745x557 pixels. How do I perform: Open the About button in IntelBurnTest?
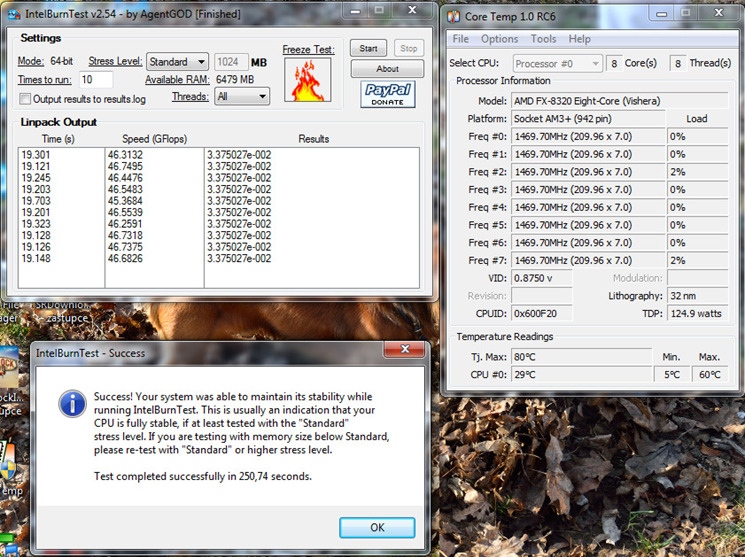(x=387, y=69)
